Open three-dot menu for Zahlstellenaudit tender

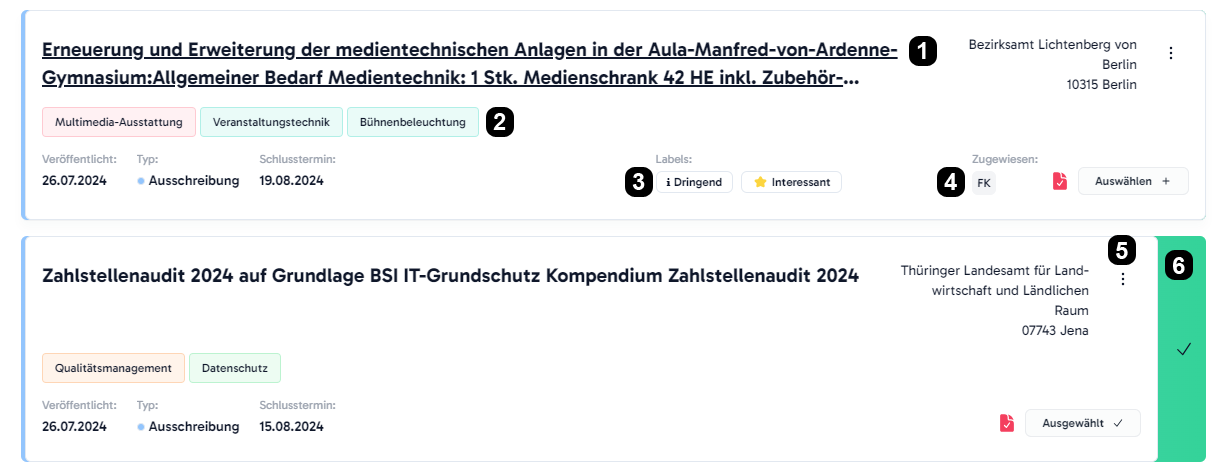[x=1123, y=280]
